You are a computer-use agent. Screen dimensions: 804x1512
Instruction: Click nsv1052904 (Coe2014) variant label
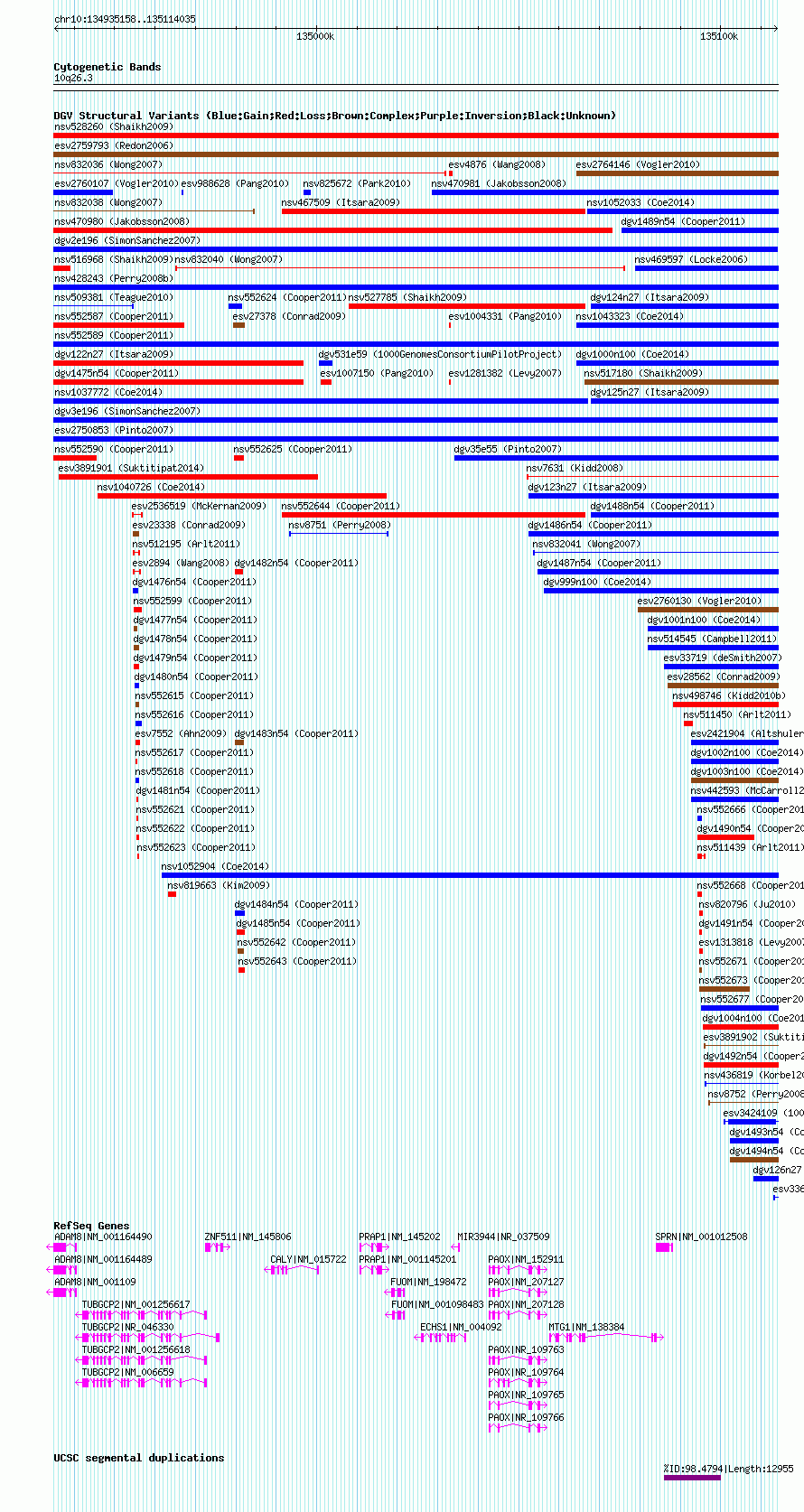[216, 866]
